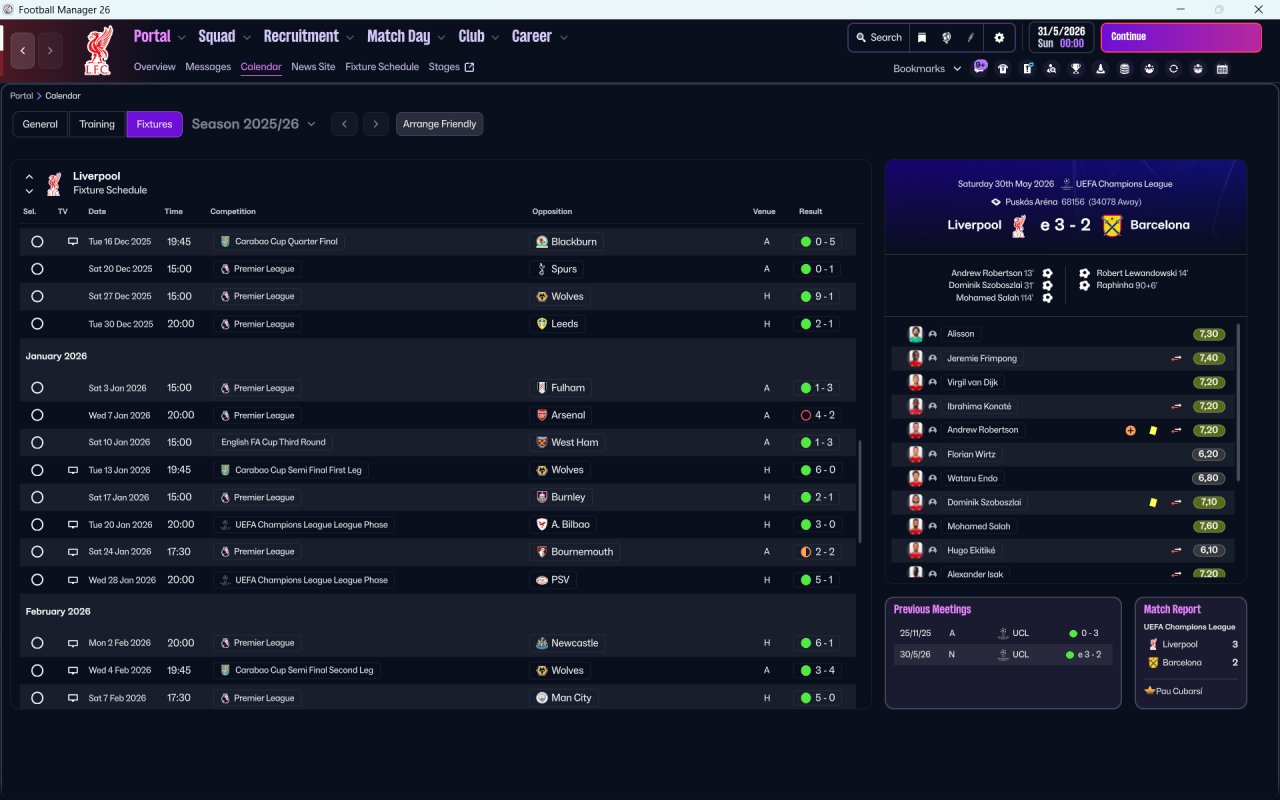Select the radio button for Leeds fixture
This screenshot has width=1280, height=800.
pos(37,324)
